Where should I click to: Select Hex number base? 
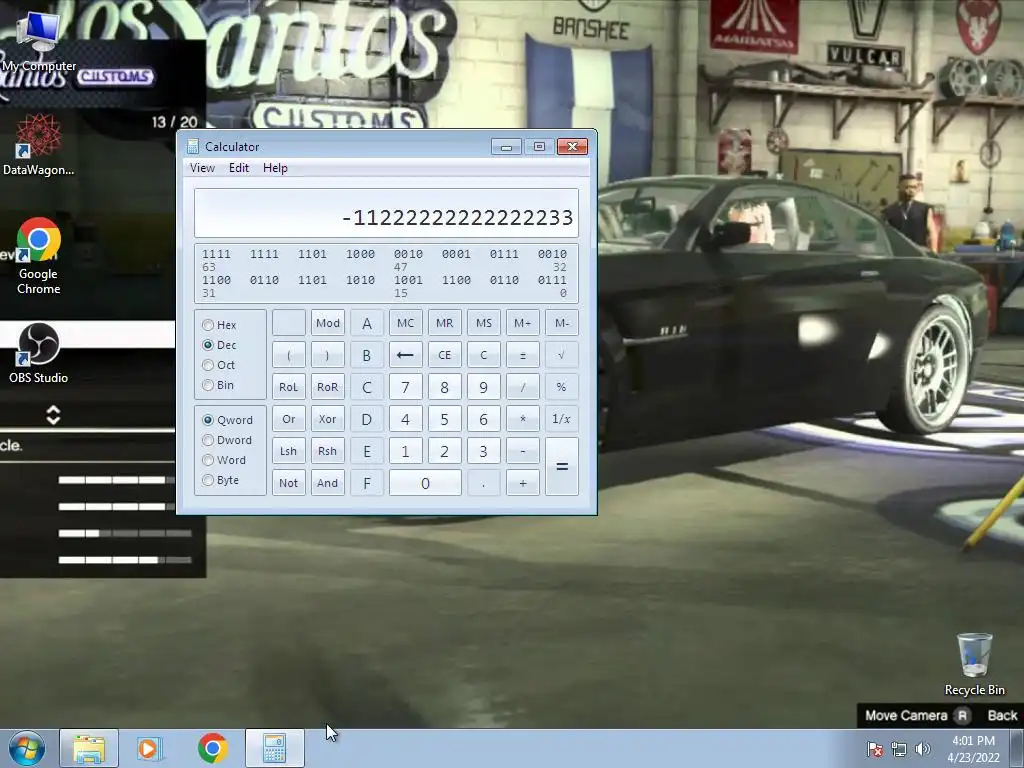tap(219, 325)
